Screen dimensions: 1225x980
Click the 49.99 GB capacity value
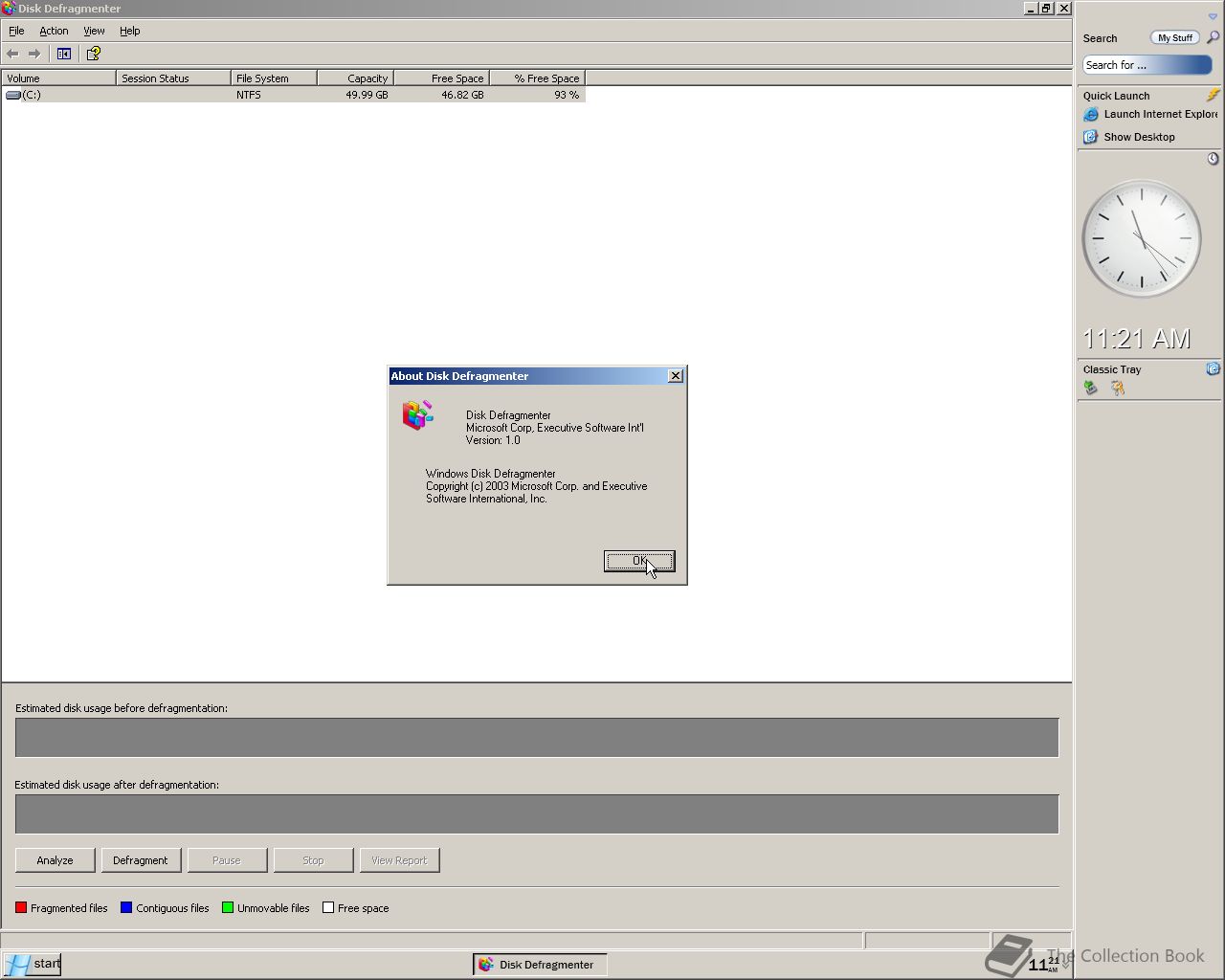click(367, 95)
